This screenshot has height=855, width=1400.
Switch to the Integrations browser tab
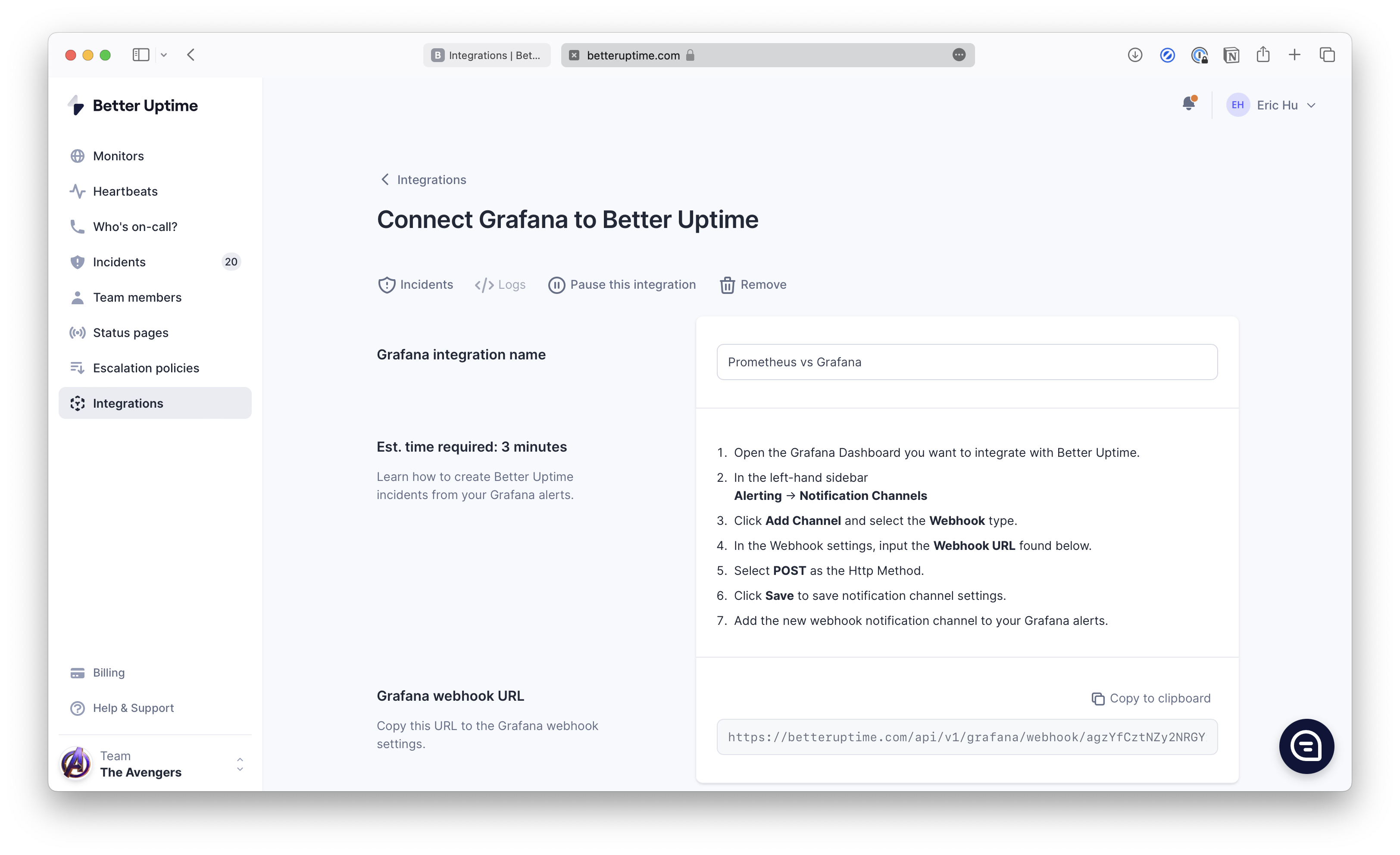pyautogui.click(x=486, y=55)
